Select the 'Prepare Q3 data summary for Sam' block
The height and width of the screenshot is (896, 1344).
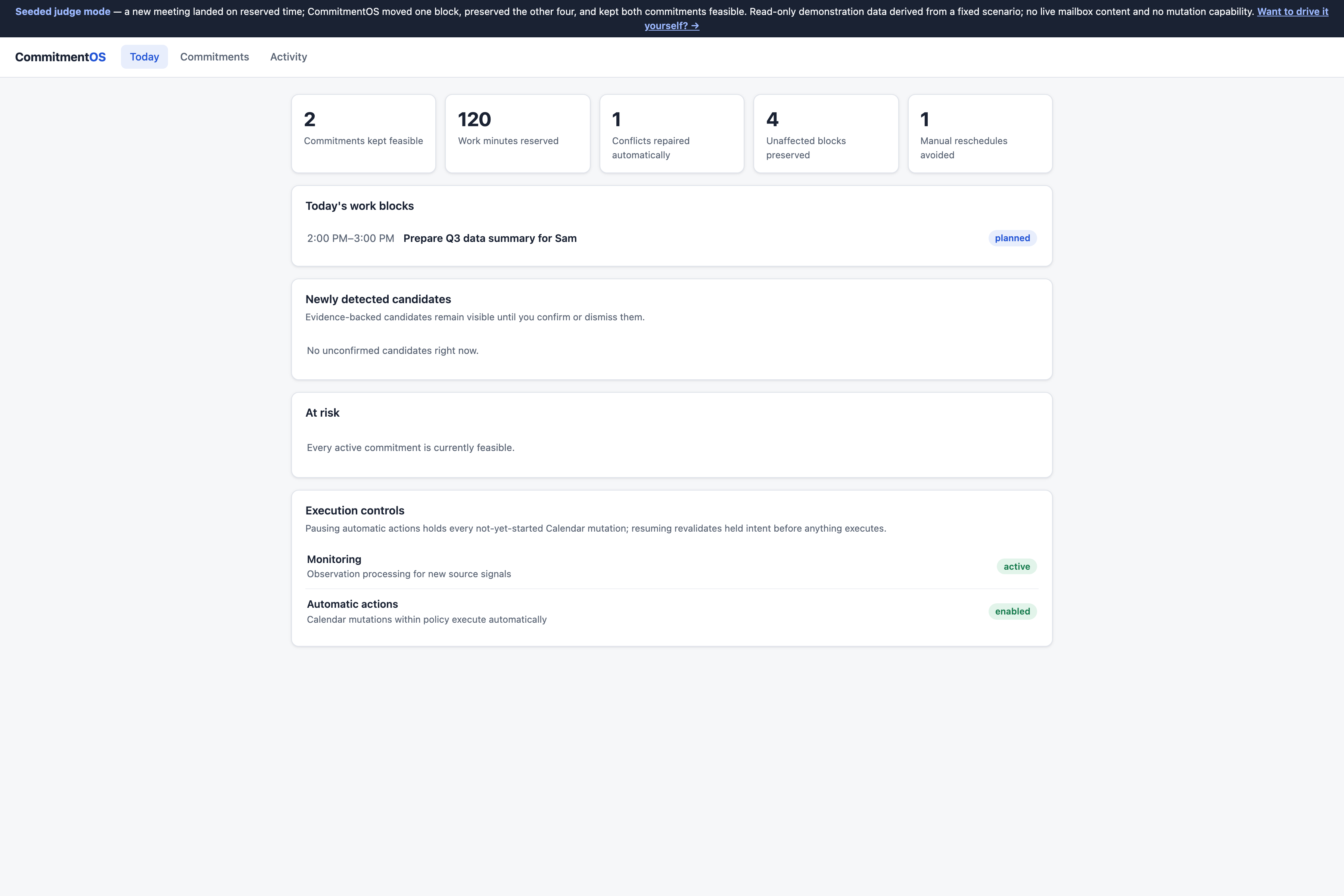pos(490,238)
